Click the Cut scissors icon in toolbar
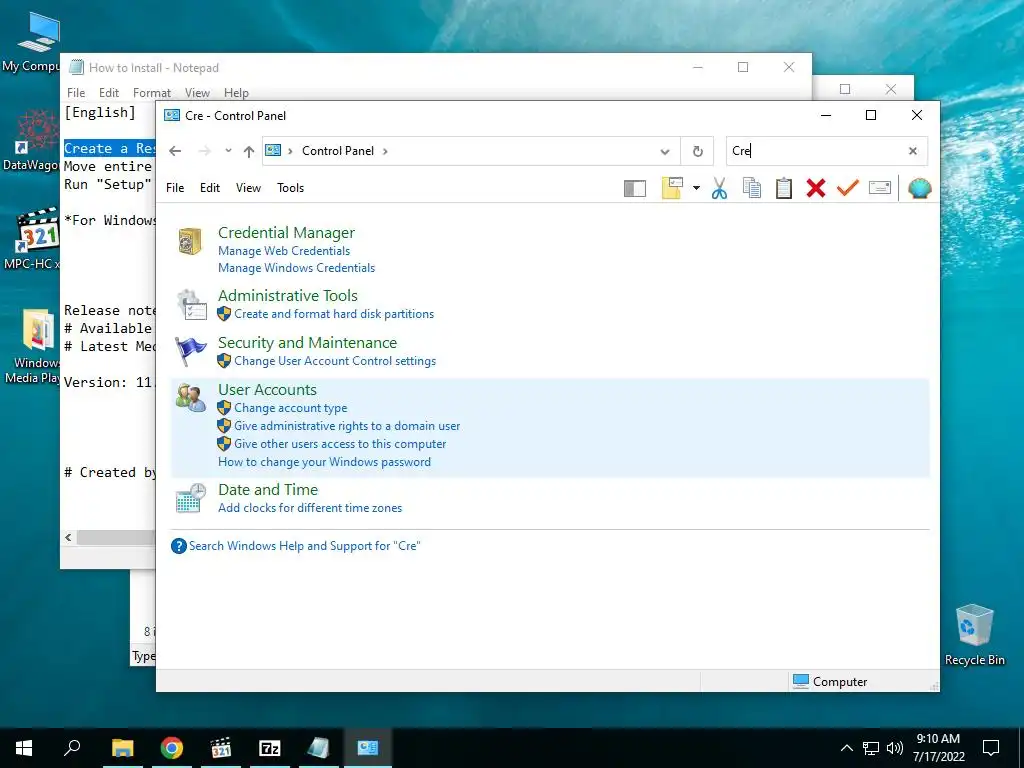Image resolution: width=1024 pixels, height=768 pixels. pos(719,188)
